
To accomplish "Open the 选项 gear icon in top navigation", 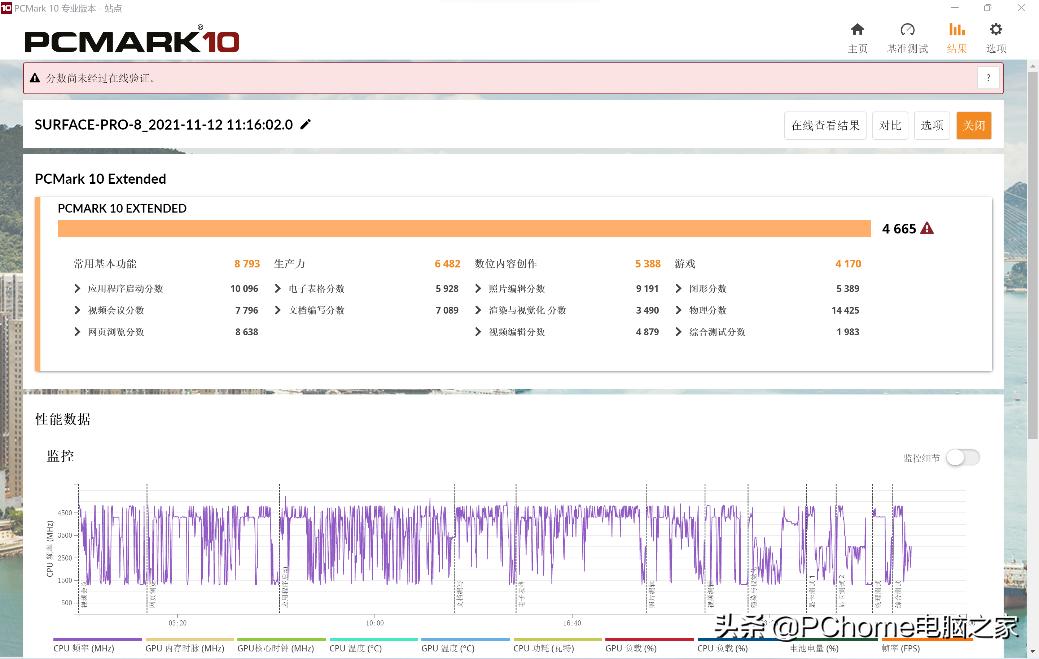I will [x=996, y=30].
